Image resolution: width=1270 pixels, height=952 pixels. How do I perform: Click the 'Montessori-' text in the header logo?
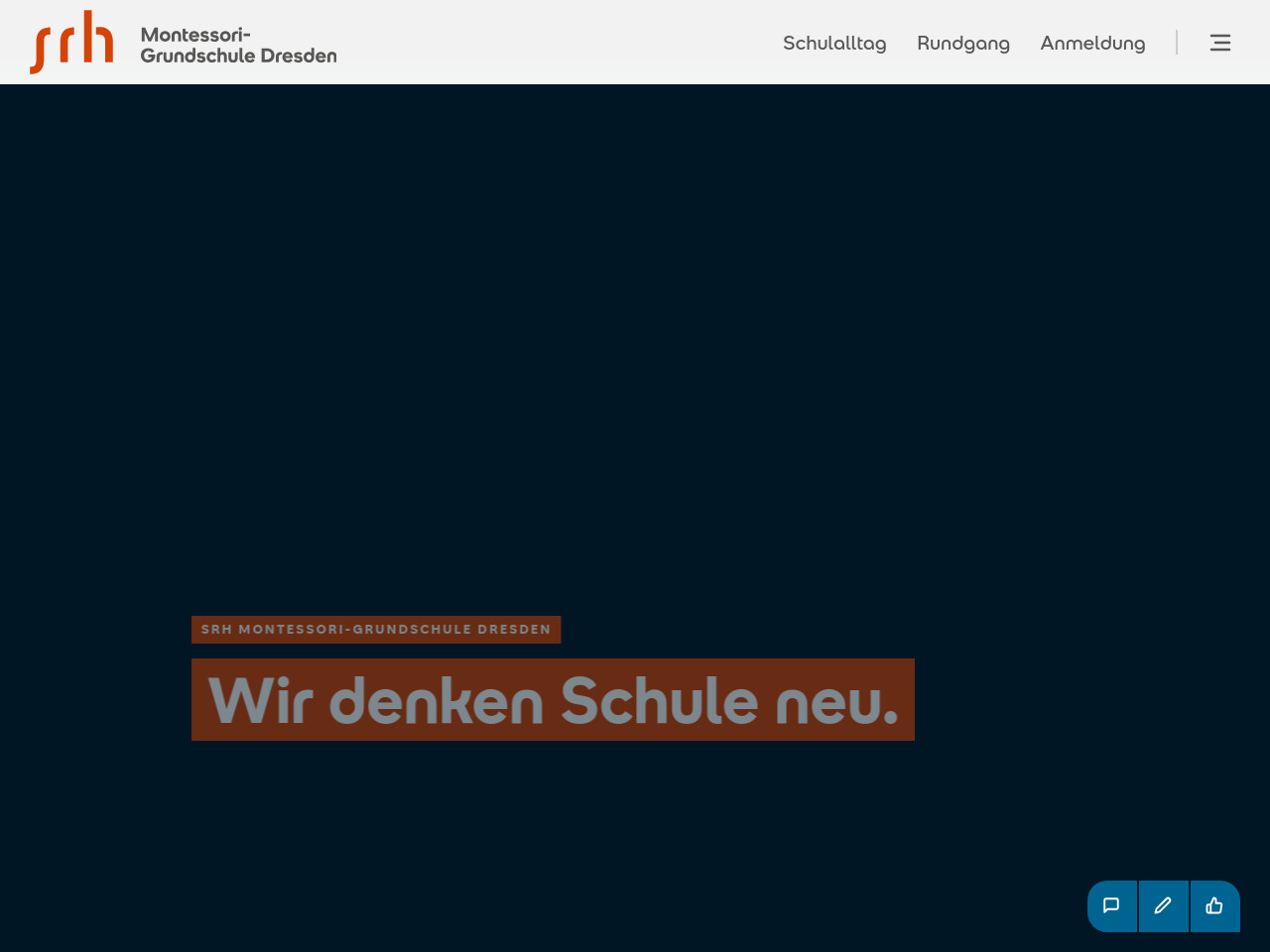[195, 35]
